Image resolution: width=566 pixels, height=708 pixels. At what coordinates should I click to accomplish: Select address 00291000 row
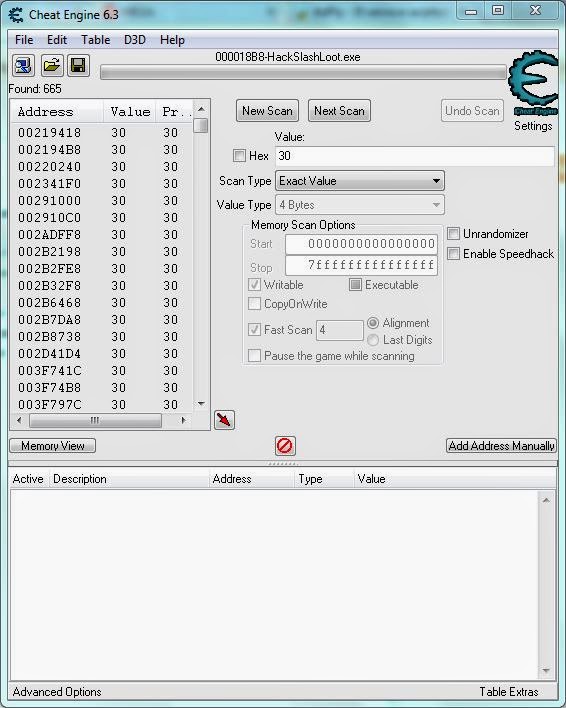pyautogui.click(x=102, y=200)
